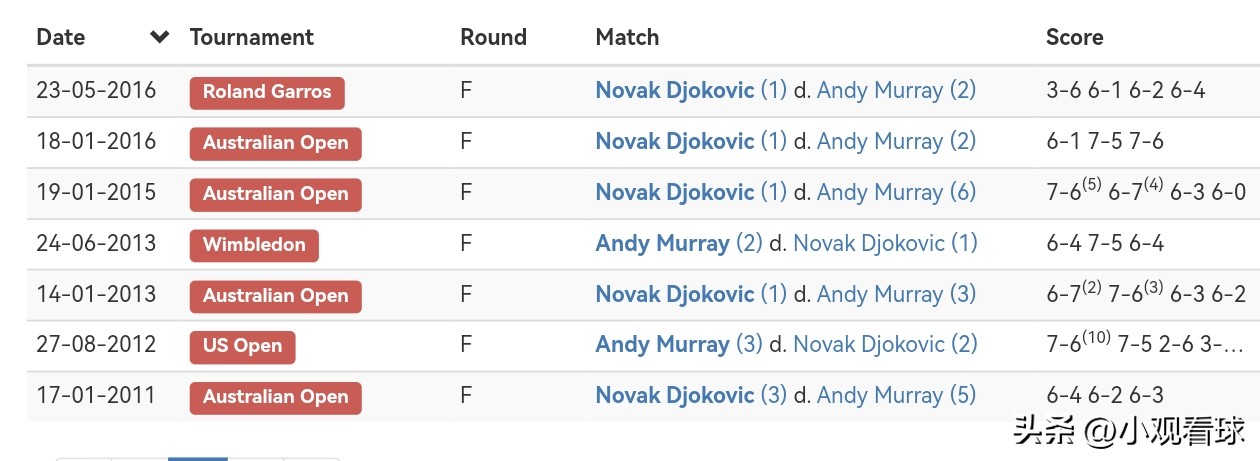This screenshot has width=1260, height=461.
Task: Click the Score column header
Action: point(1074,38)
